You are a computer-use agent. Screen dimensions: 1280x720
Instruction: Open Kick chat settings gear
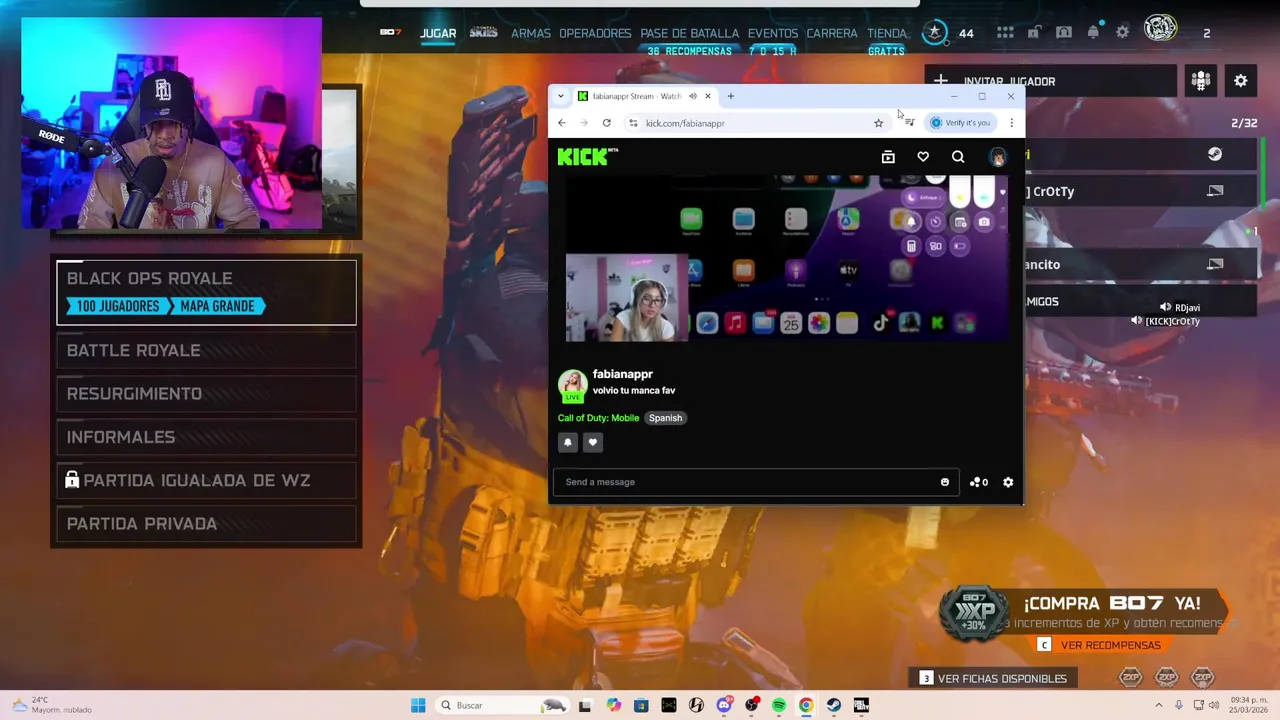[x=1008, y=482]
